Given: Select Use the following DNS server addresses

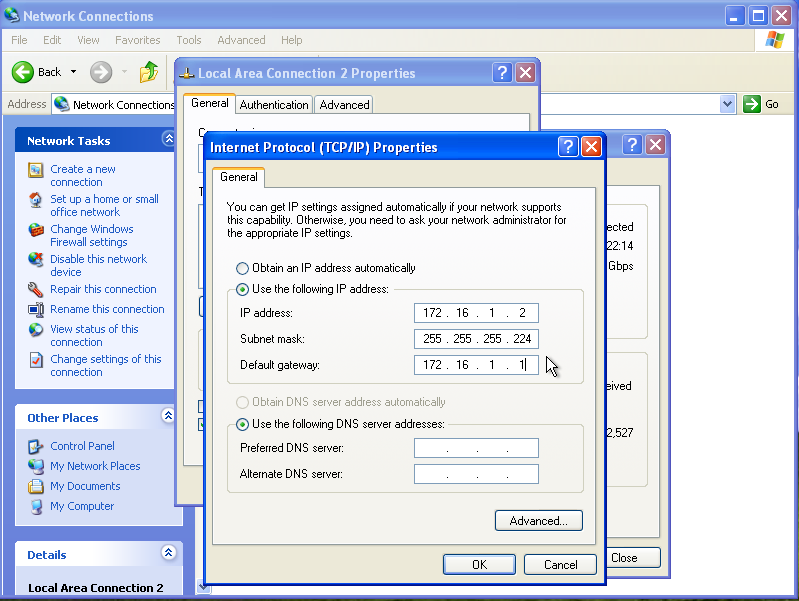Looking at the screenshot, I should pyautogui.click(x=242, y=424).
